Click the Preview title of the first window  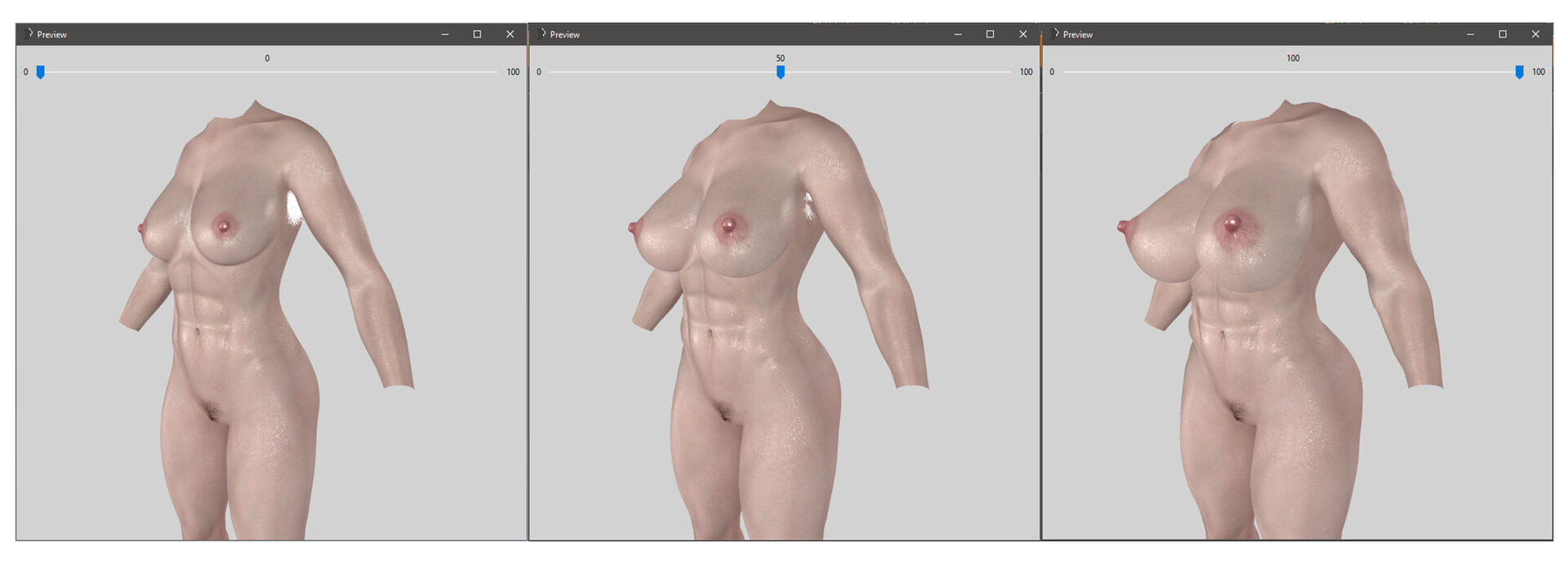51,34
